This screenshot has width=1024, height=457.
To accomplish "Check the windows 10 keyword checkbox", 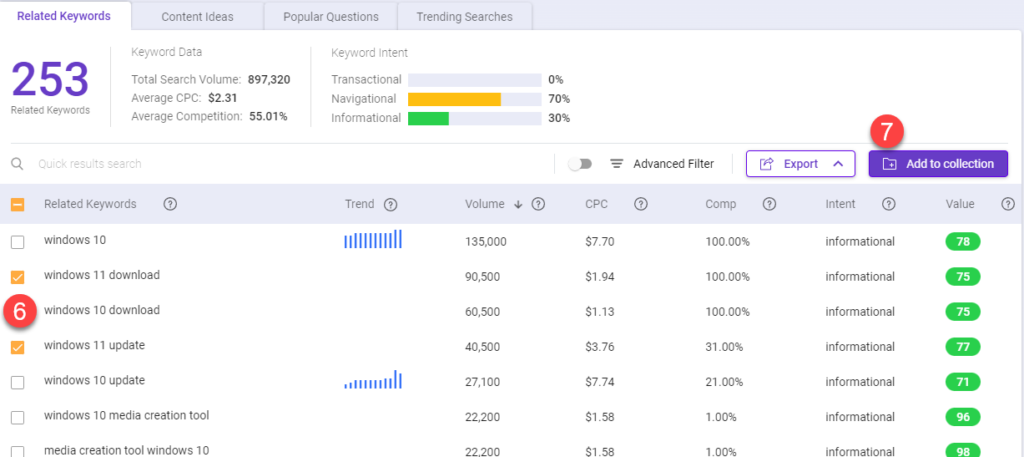I will [18, 242].
